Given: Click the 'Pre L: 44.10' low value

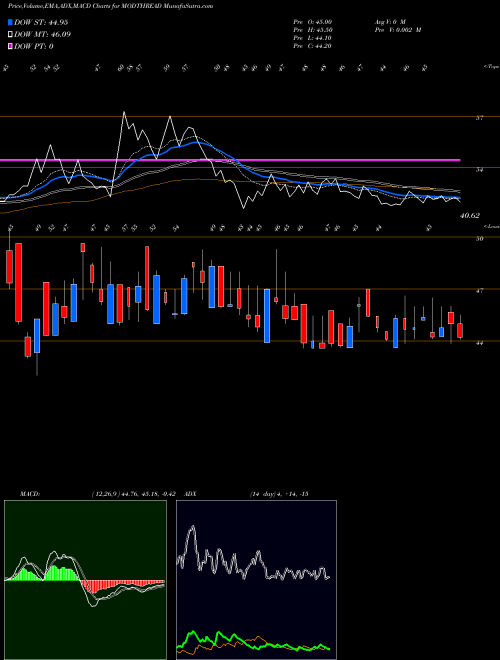Looking at the screenshot, I should click(313, 38).
